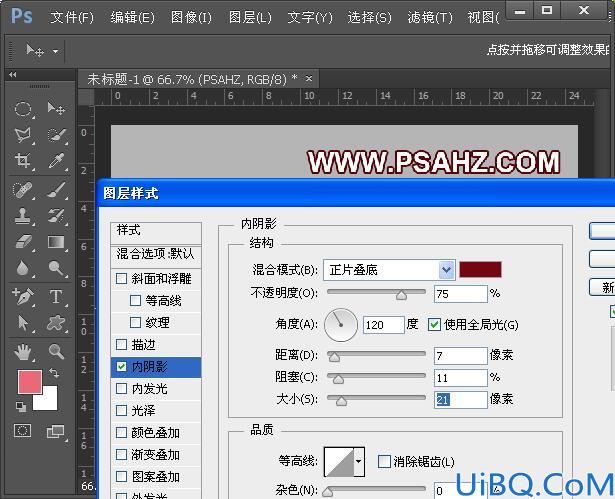Open the 选择(S) menu

click(x=369, y=17)
